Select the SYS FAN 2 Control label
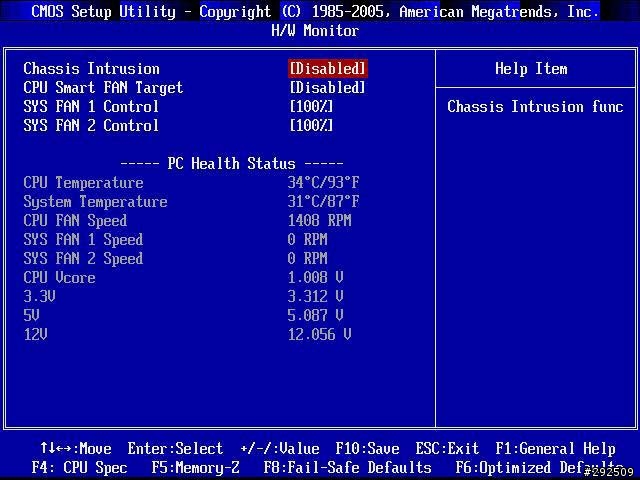Screen dimensions: 640x480 91,125
